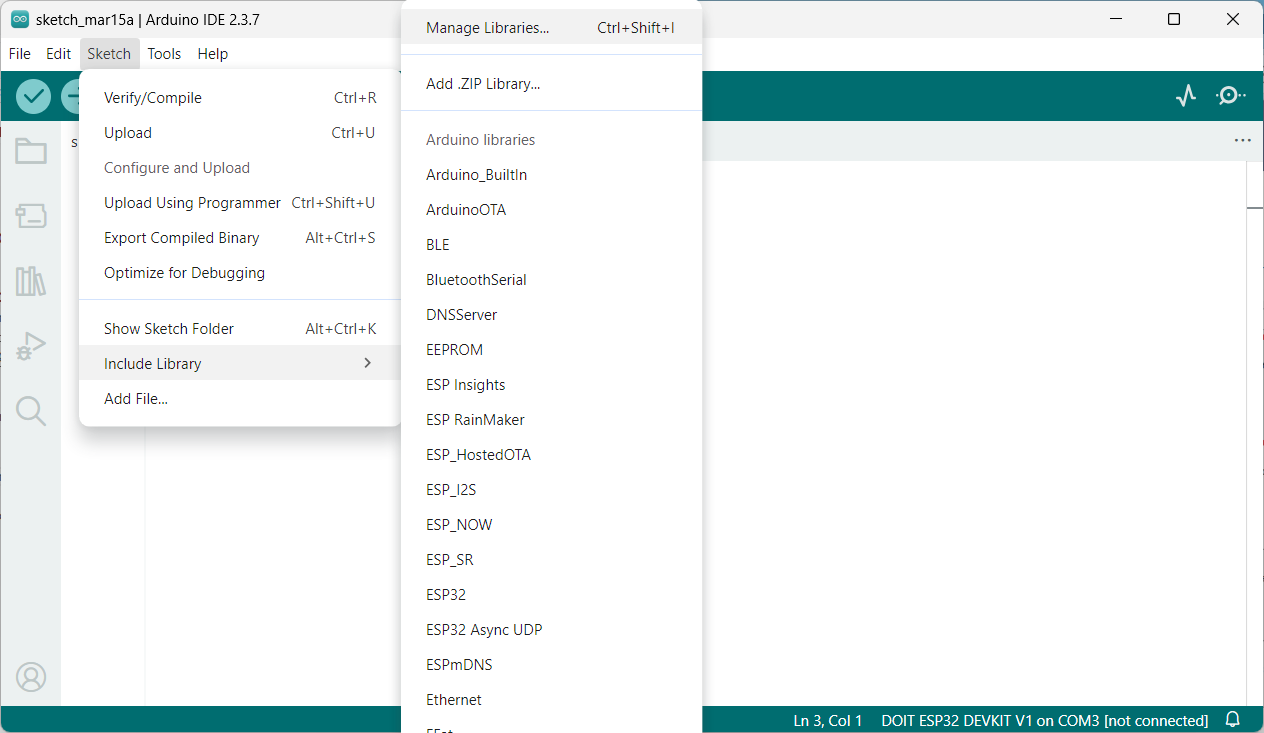
Task: Open the Help menu
Action: point(213,54)
